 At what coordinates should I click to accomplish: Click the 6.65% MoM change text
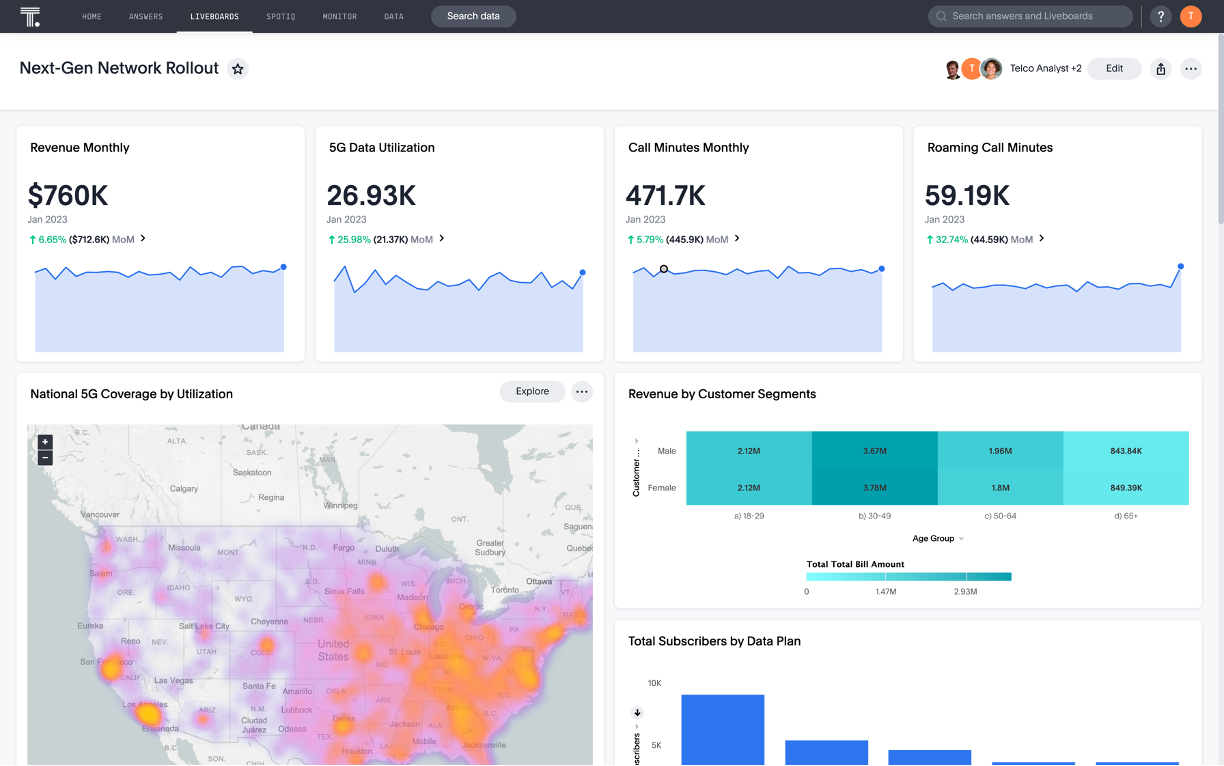[52, 239]
